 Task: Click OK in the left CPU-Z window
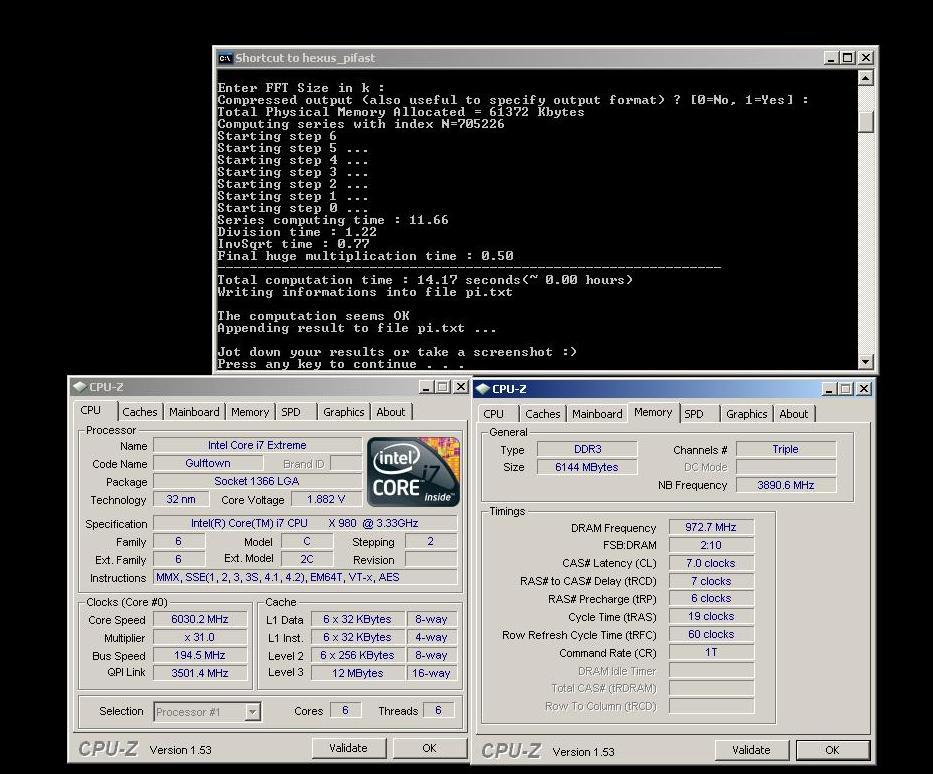[x=429, y=748]
